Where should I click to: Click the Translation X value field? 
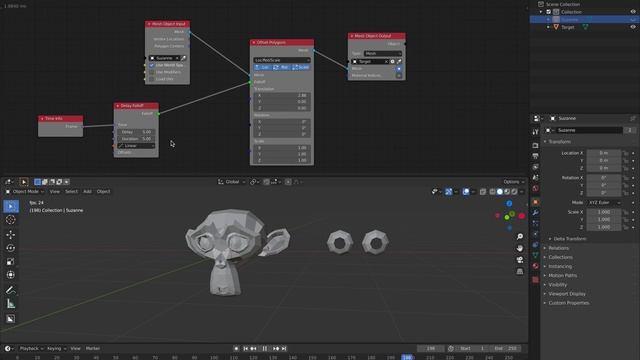click(282, 96)
